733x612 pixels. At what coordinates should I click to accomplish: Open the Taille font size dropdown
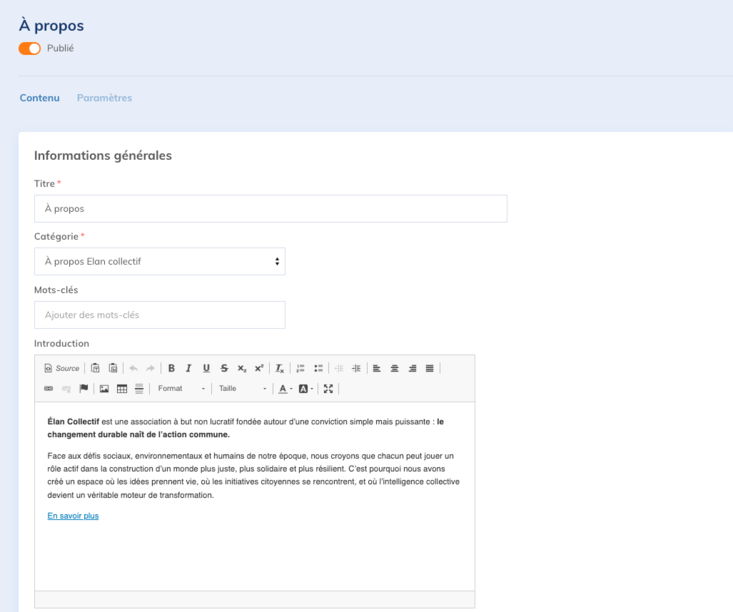[x=242, y=389]
